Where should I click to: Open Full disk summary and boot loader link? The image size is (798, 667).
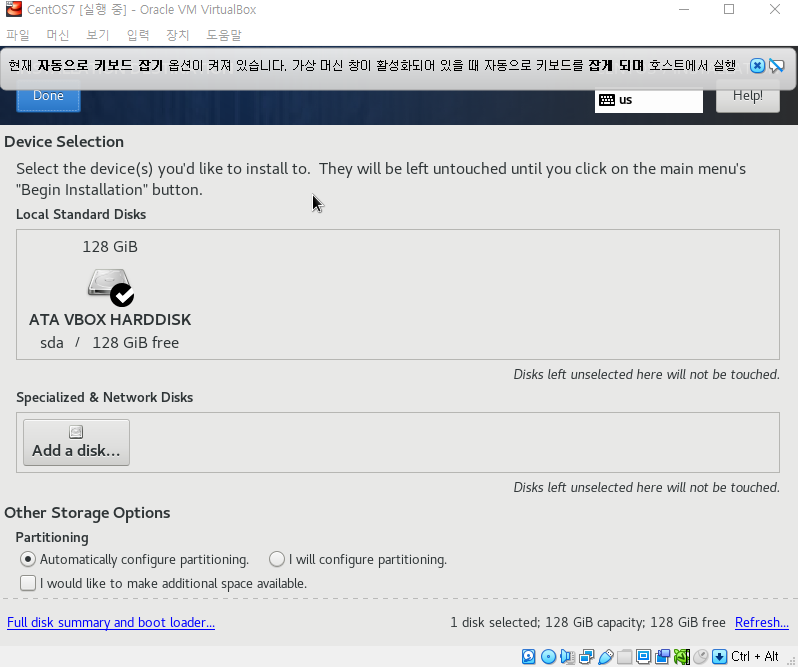111,622
